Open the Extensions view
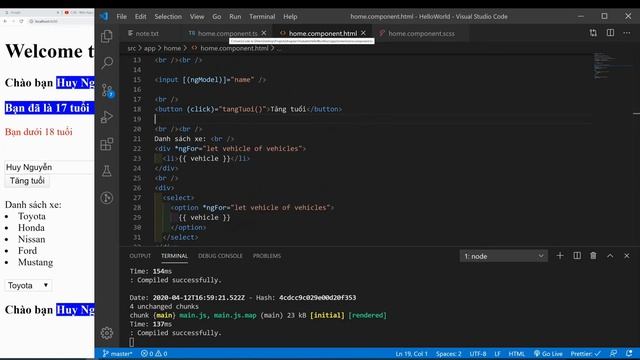640x360 pixels. [107, 144]
